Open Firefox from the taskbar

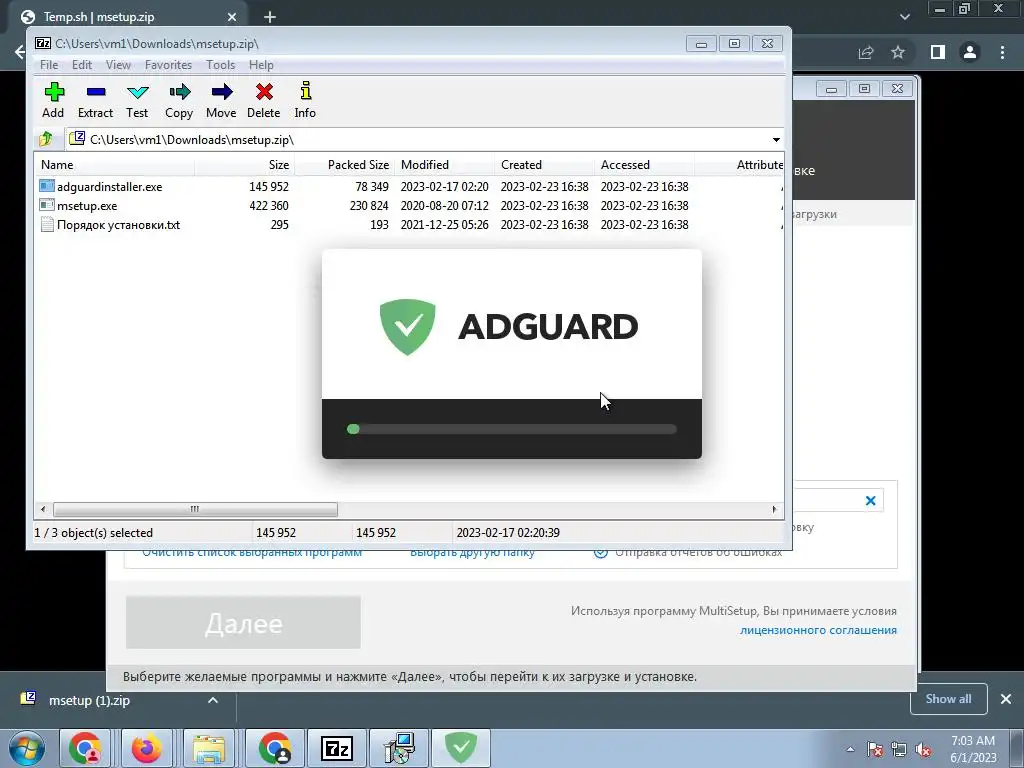[146, 748]
